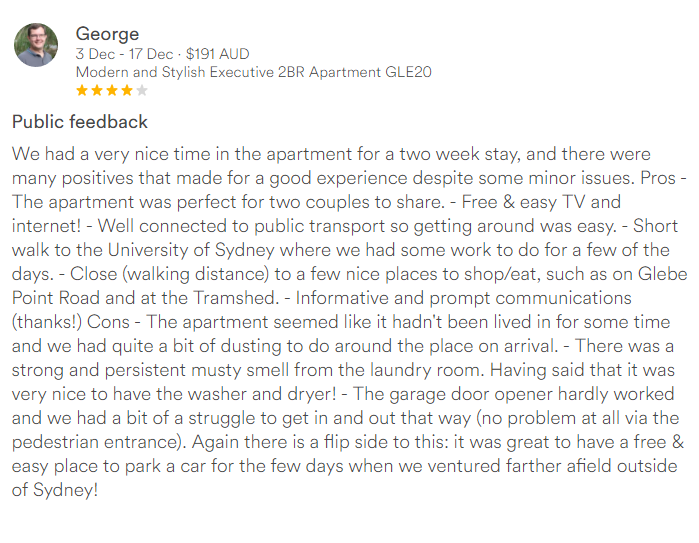The height and width of the screenshot is (543, 699).
Task: Click the final words of Sydney!
Action: click(55, 490)
